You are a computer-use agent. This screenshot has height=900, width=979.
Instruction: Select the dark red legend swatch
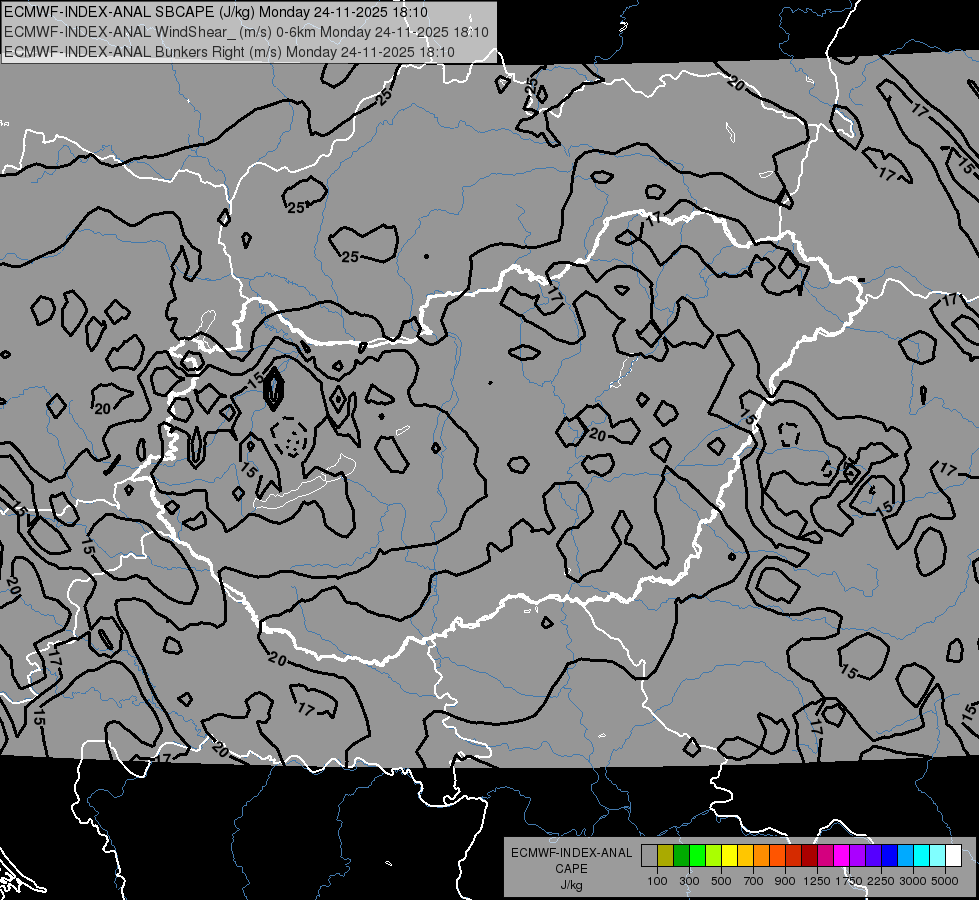pos(810,856)
